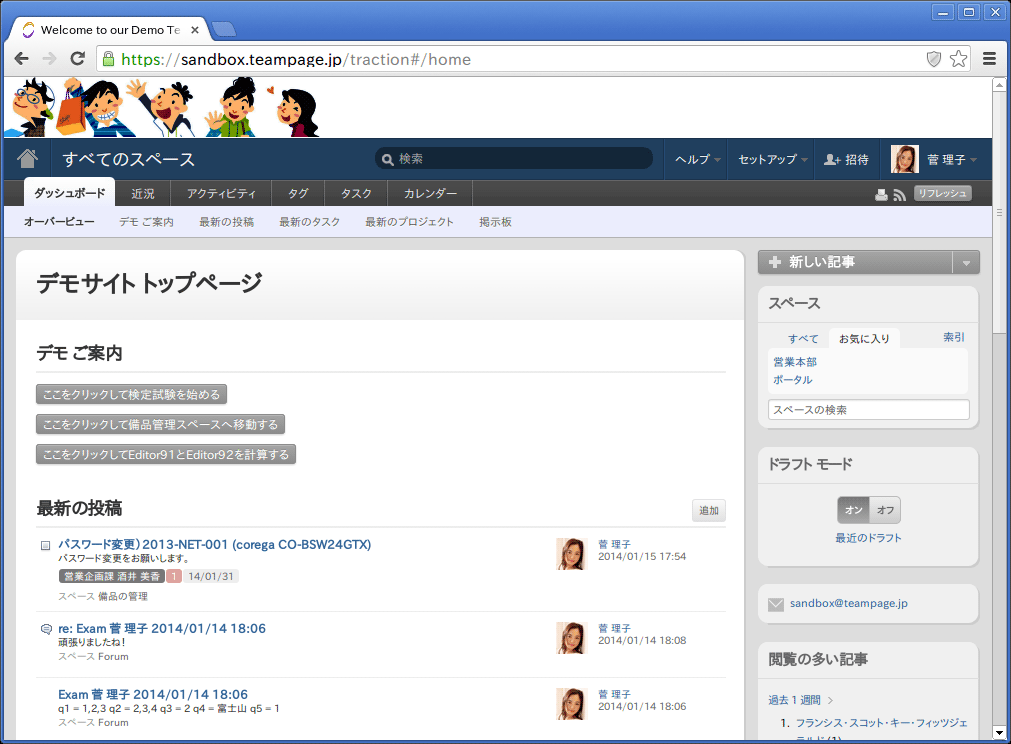Turn draft mode オン
This screenshot has height=744, width=1011.
coord(853,510)
